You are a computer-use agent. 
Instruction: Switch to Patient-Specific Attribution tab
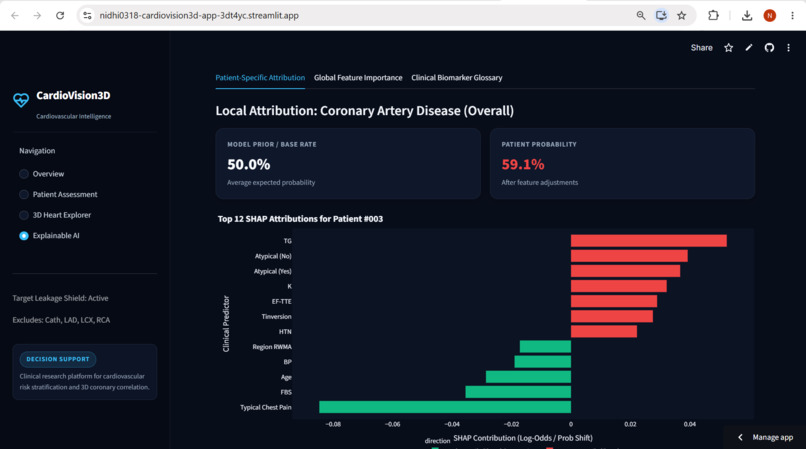260,78
